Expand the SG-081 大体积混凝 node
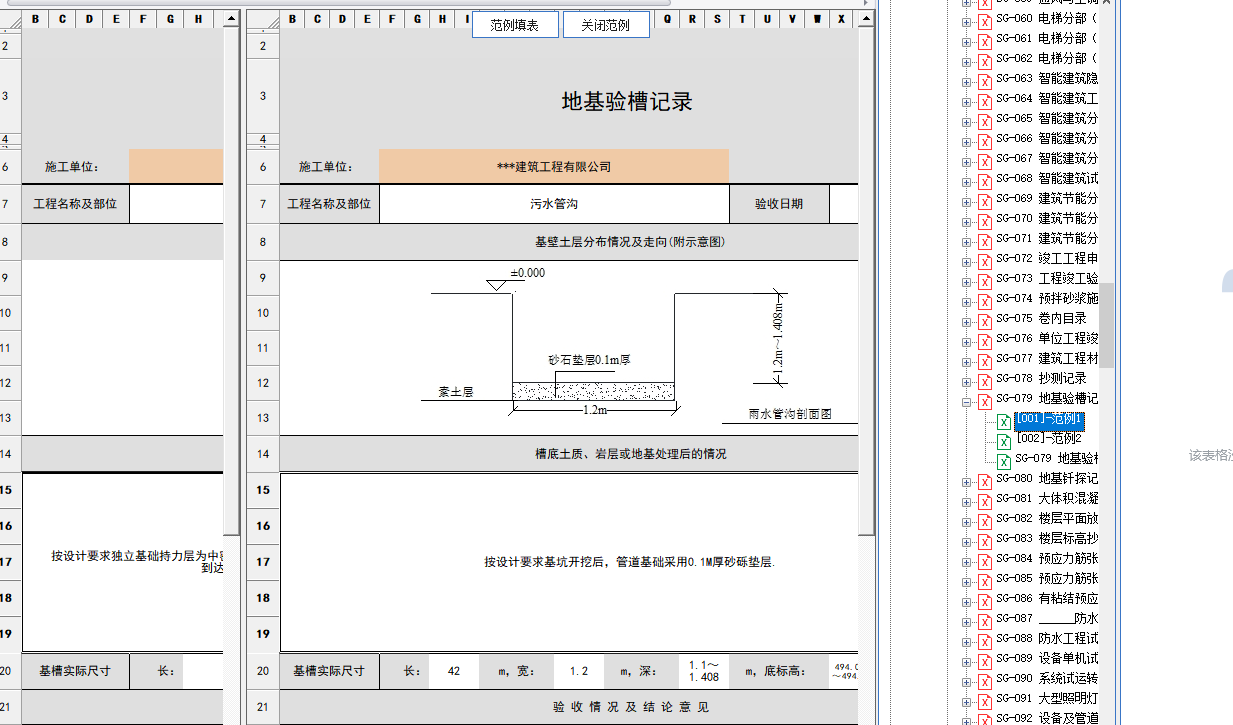The image size is (1233, 725). (966, 501)
